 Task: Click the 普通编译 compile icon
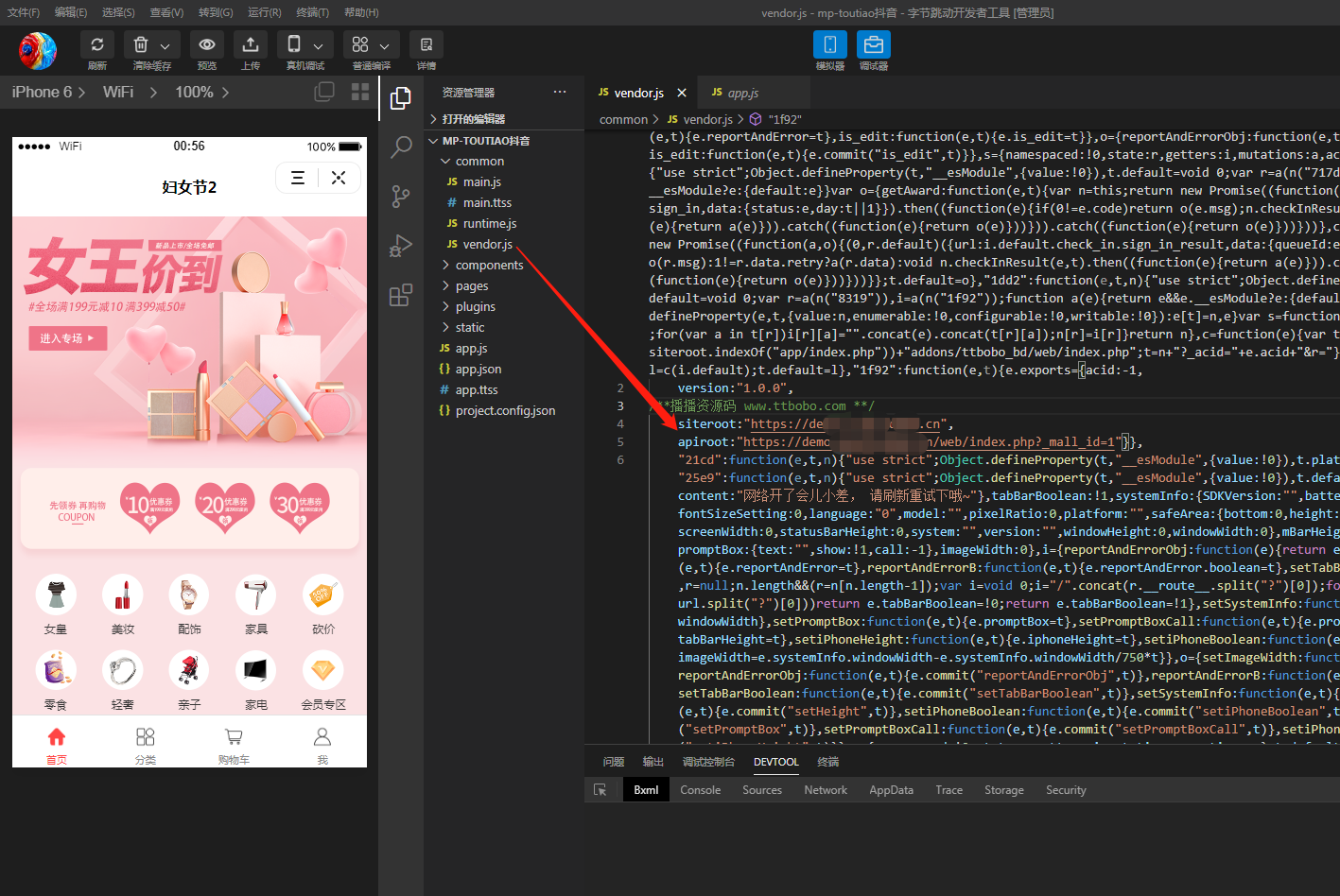(x=360, y=44)
